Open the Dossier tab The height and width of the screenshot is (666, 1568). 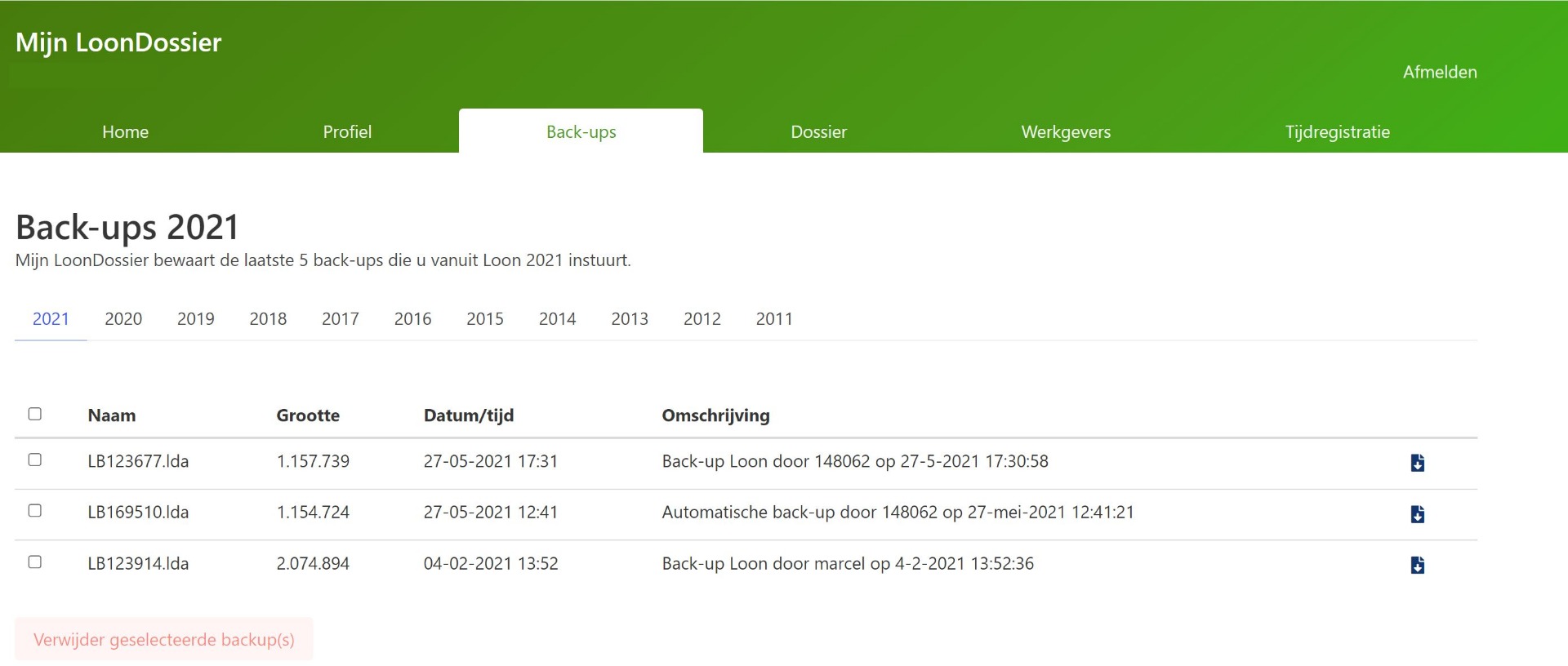tap(818, 131)
